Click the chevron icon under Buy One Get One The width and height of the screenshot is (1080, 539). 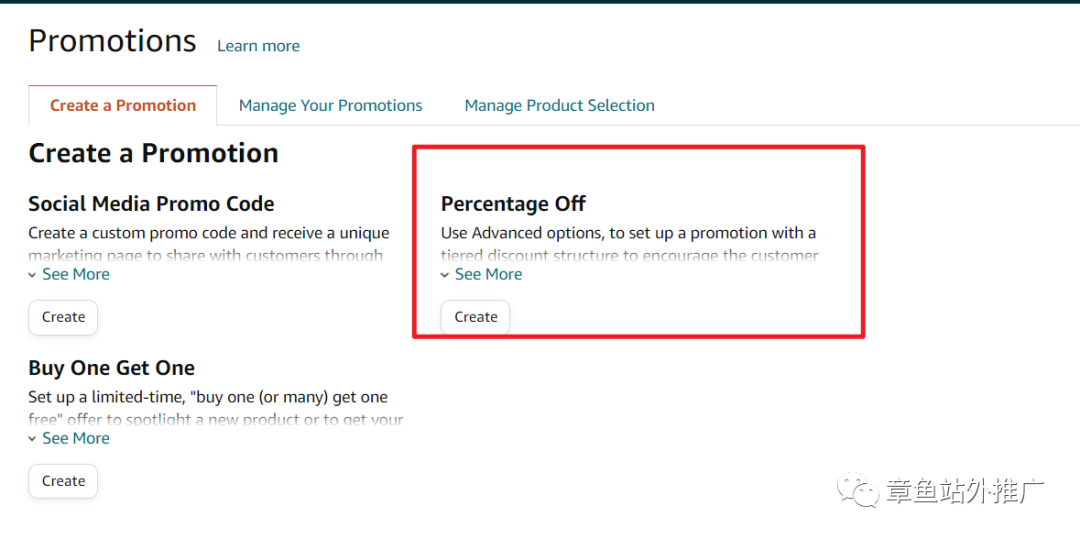pos(32,439)
